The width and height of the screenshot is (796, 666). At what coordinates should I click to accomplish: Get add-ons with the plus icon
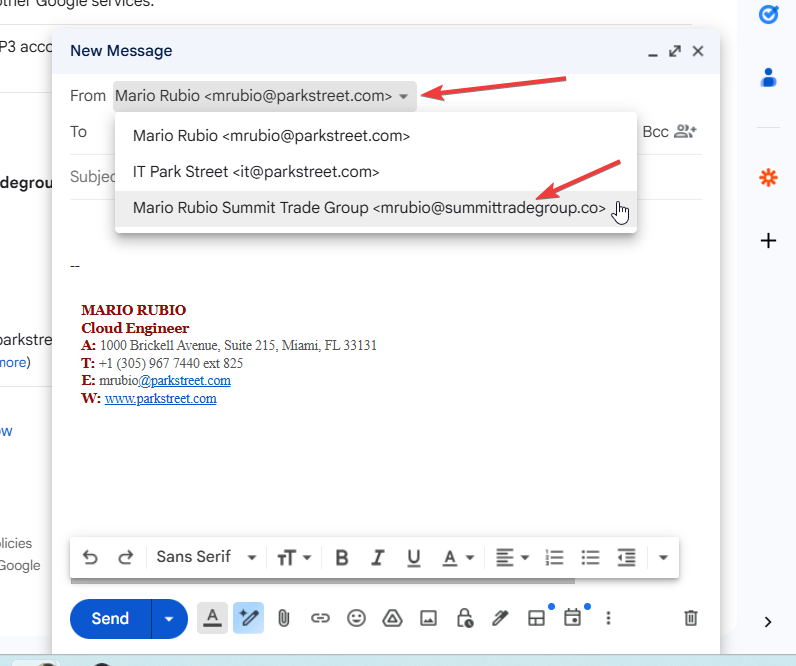[769, 241]
